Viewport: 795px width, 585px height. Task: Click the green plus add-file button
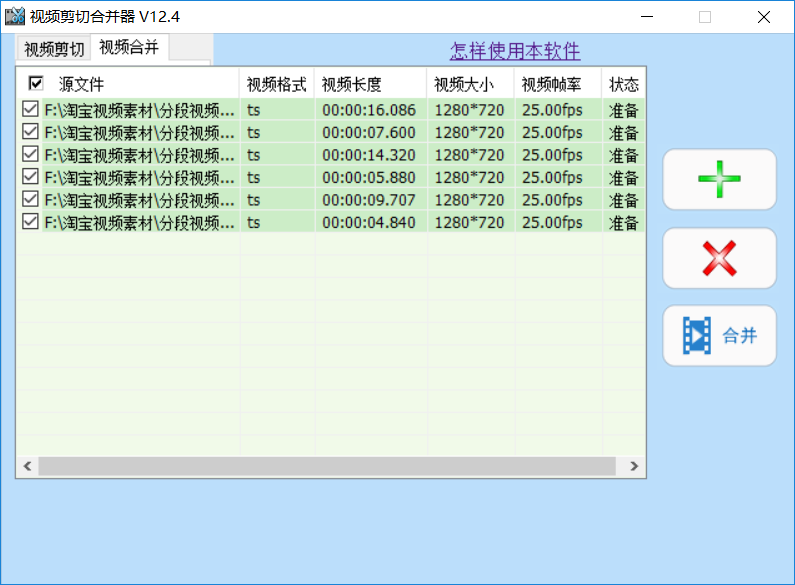click(x=719, y=180)
